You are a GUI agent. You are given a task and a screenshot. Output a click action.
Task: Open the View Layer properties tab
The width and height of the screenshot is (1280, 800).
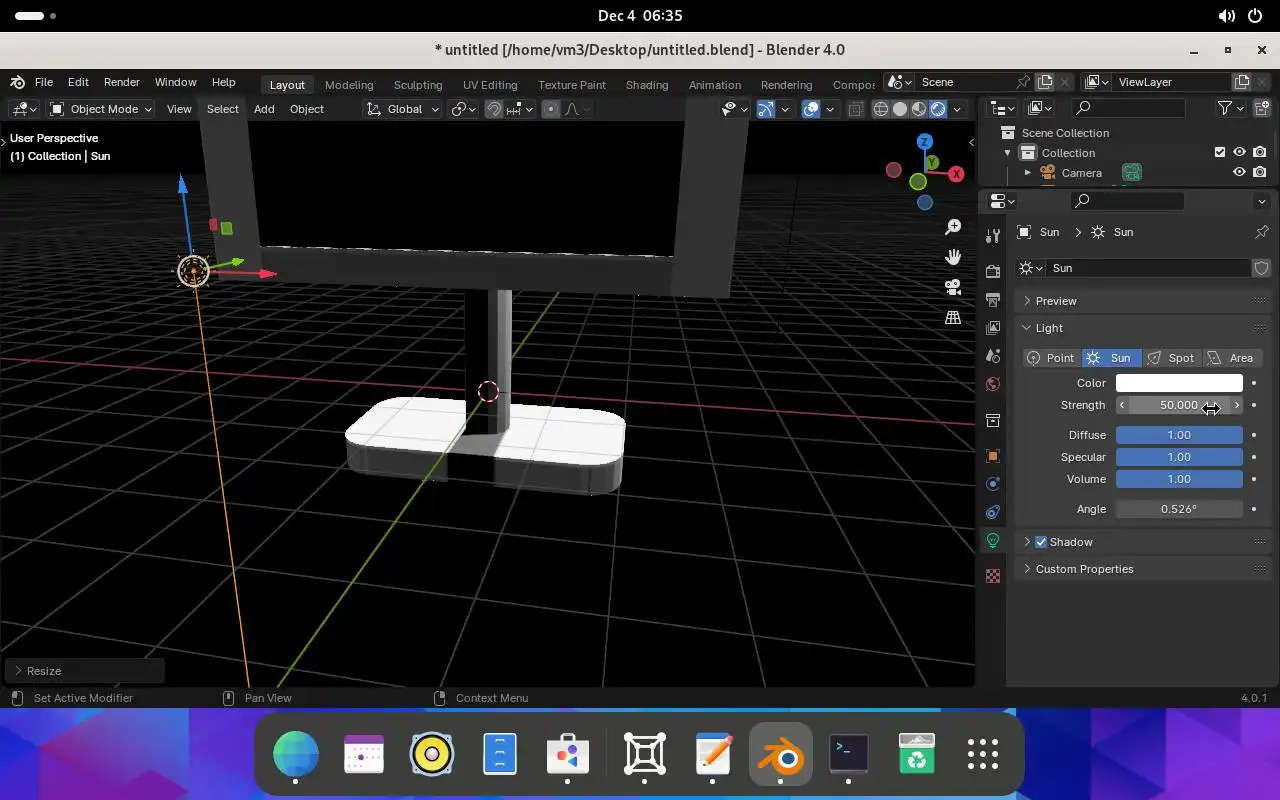click(992, 327)
